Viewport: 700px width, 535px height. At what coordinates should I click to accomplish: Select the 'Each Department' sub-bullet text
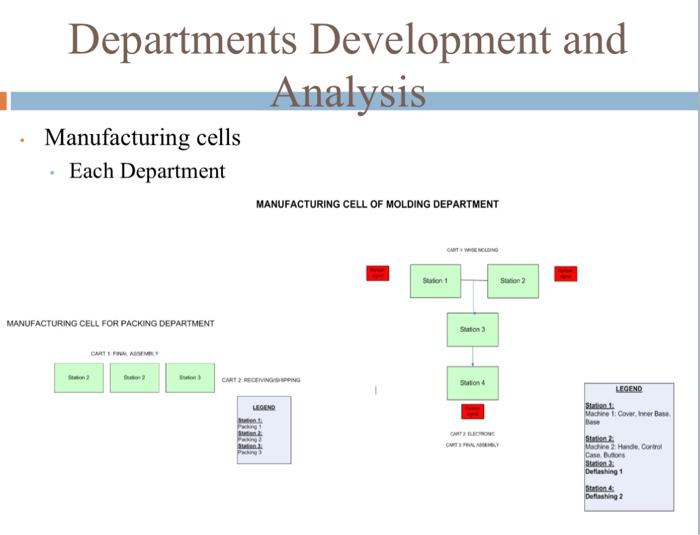pyautogui.click(x=147, y=171)
